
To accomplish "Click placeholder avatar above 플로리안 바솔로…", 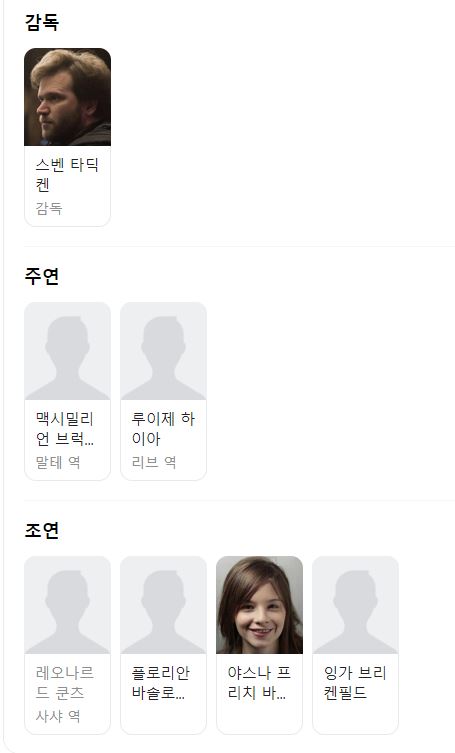I will (163, 605).
